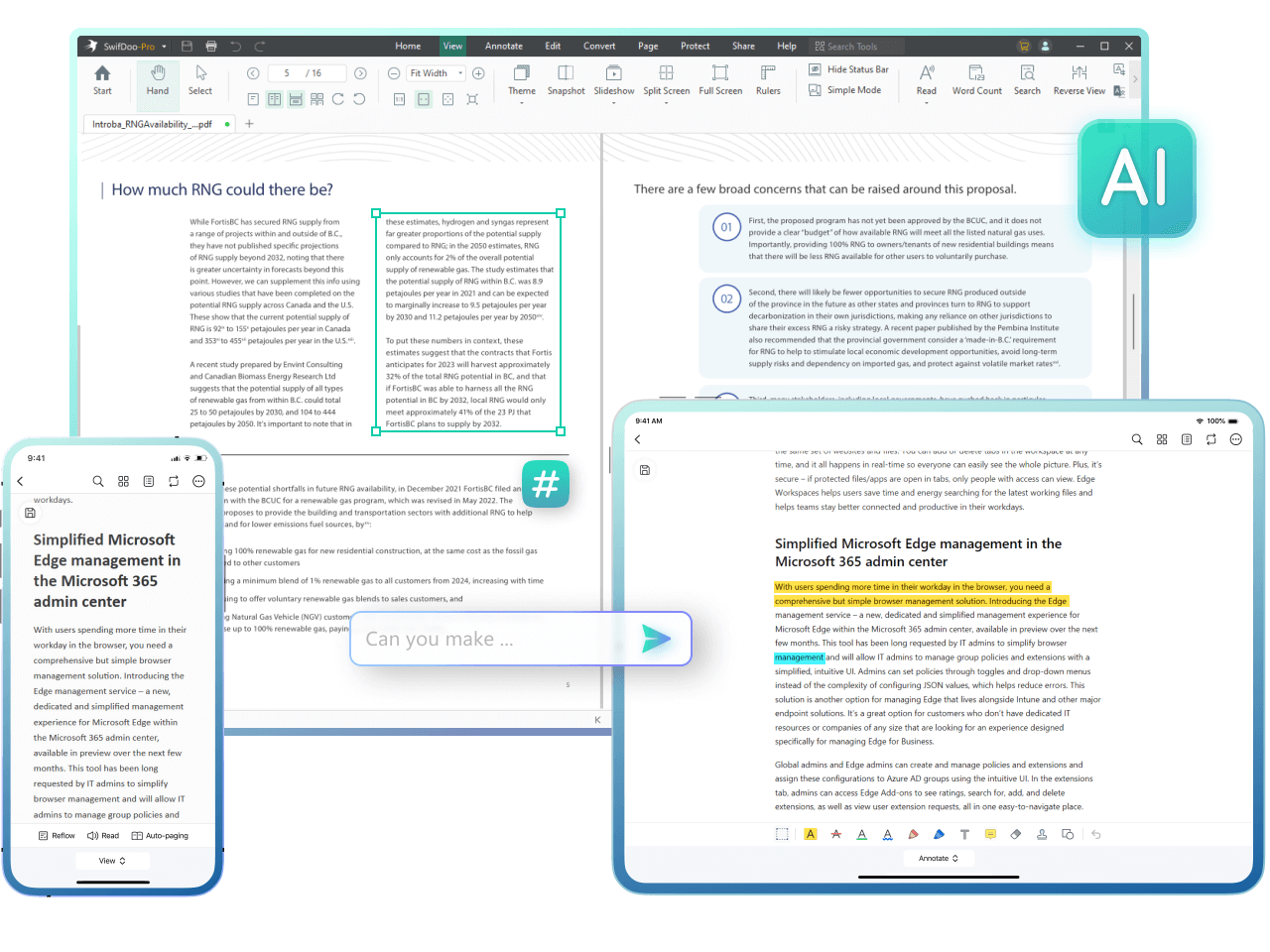Go to the previous page arrow
This screenshot has width=1270, height=952.
(x=253, y=73)
